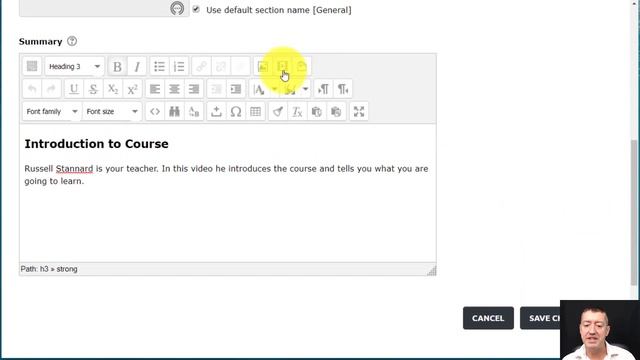640x360 pixels.
Task: Apply subscript formatting
Action: click(113, 89)
